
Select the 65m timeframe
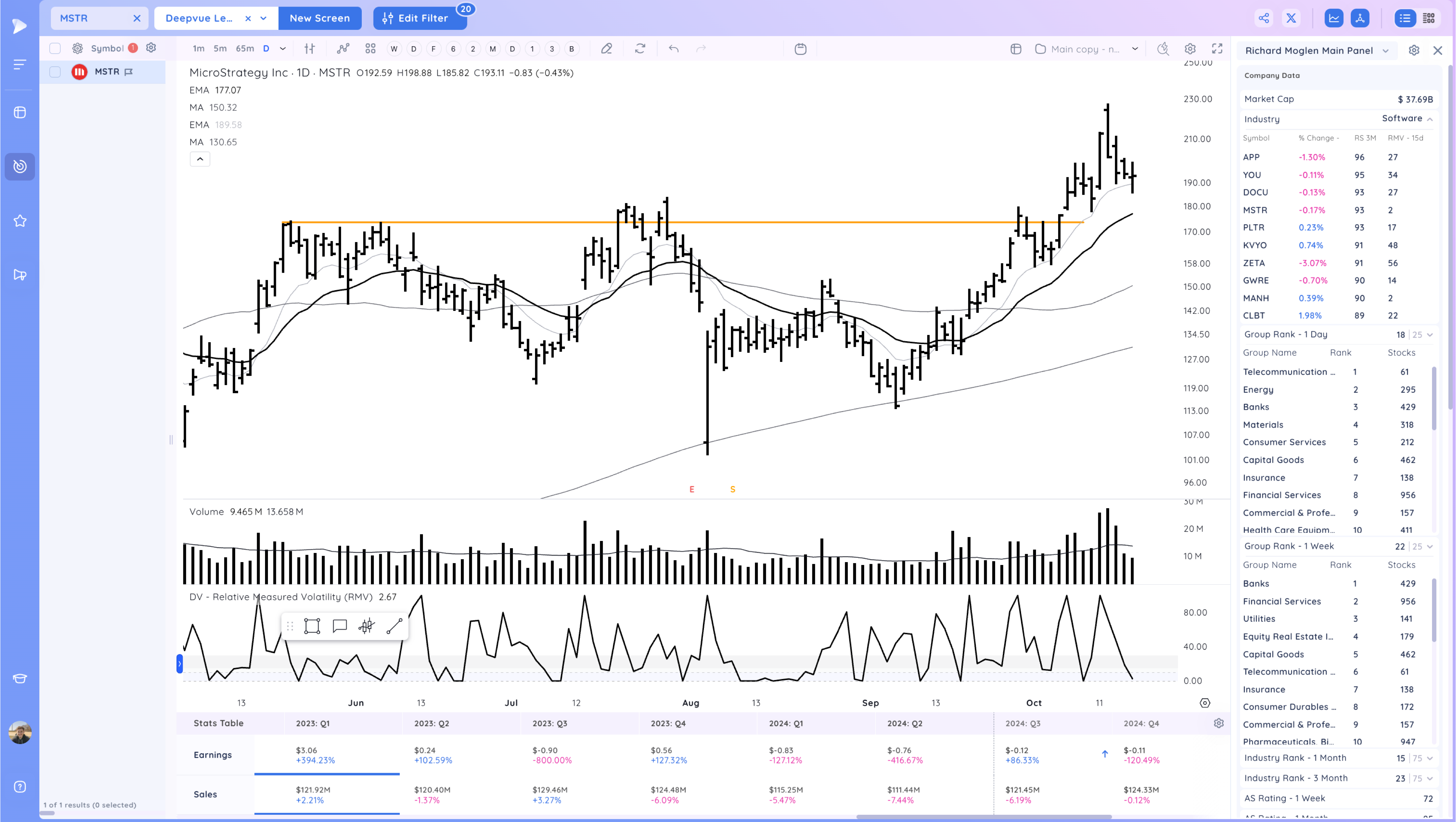pos(244,49)
